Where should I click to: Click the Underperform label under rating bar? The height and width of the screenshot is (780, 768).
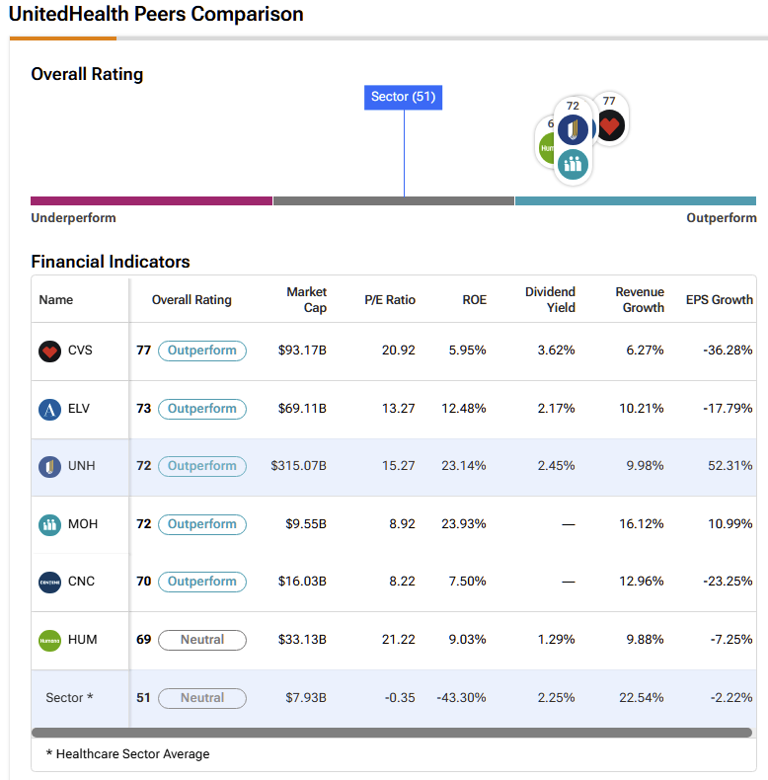73,218
